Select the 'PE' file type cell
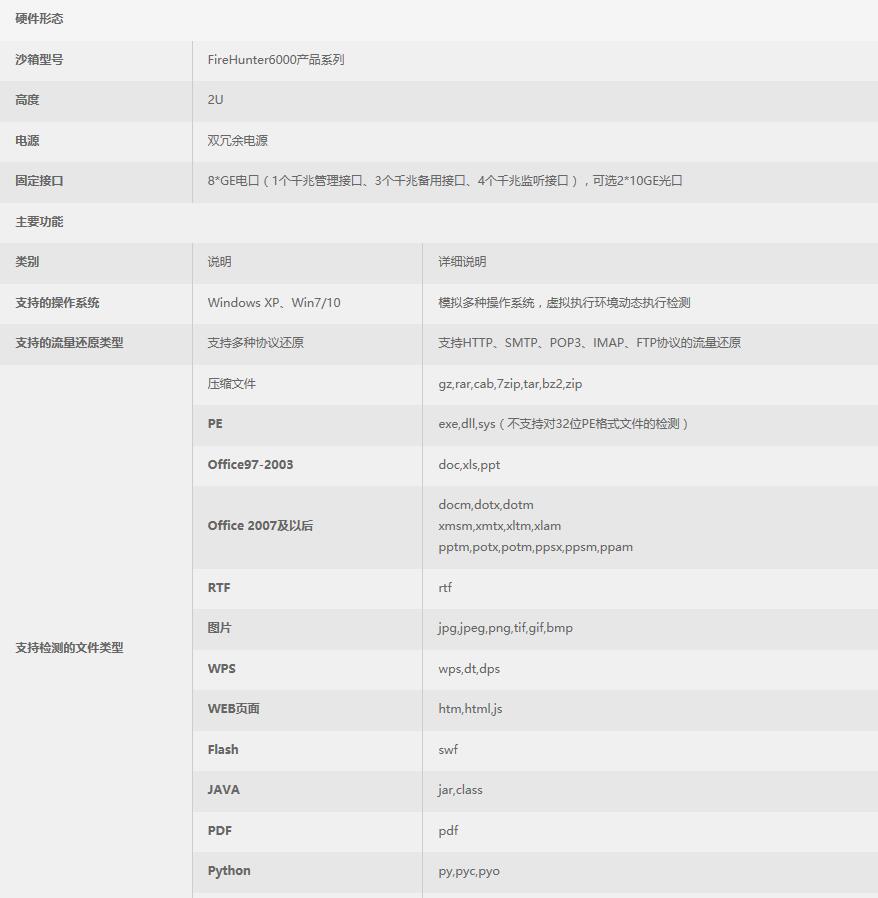The width and height of the screenshot is (878, 898). [x=215, y=424]
